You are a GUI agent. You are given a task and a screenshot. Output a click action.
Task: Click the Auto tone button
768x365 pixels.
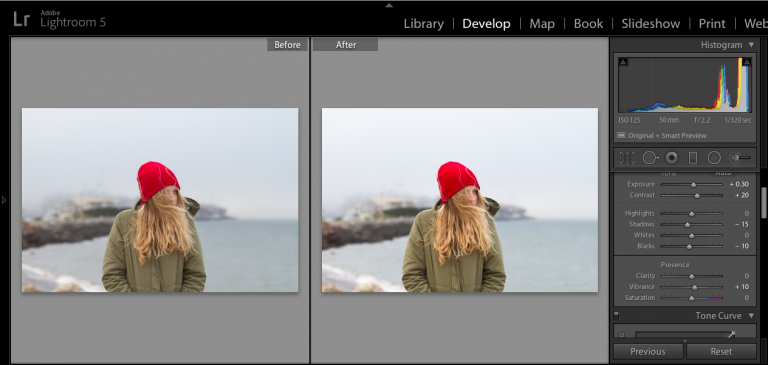(x=723, y=173)
